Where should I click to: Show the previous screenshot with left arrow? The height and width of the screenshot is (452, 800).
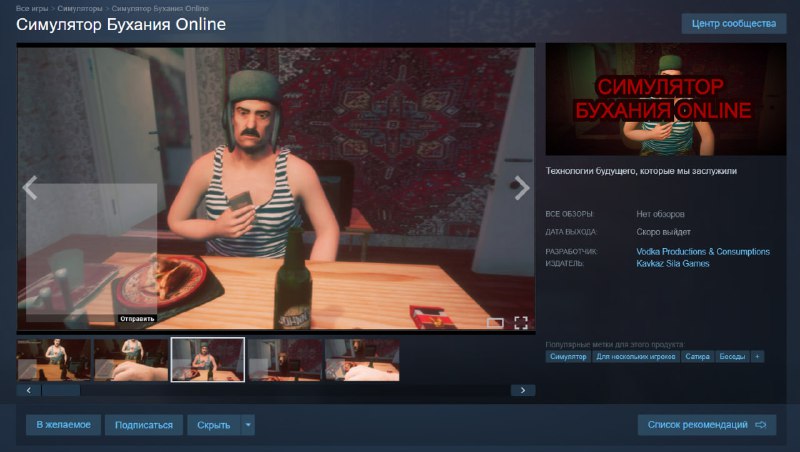click(30, 188)
